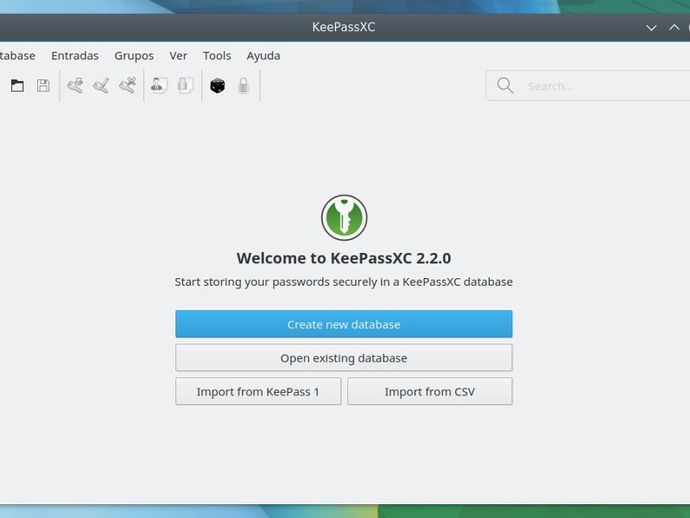Click the edit entry key-with-pencil icon
Screen dimensions: 690x518
[x=101, y=85]
